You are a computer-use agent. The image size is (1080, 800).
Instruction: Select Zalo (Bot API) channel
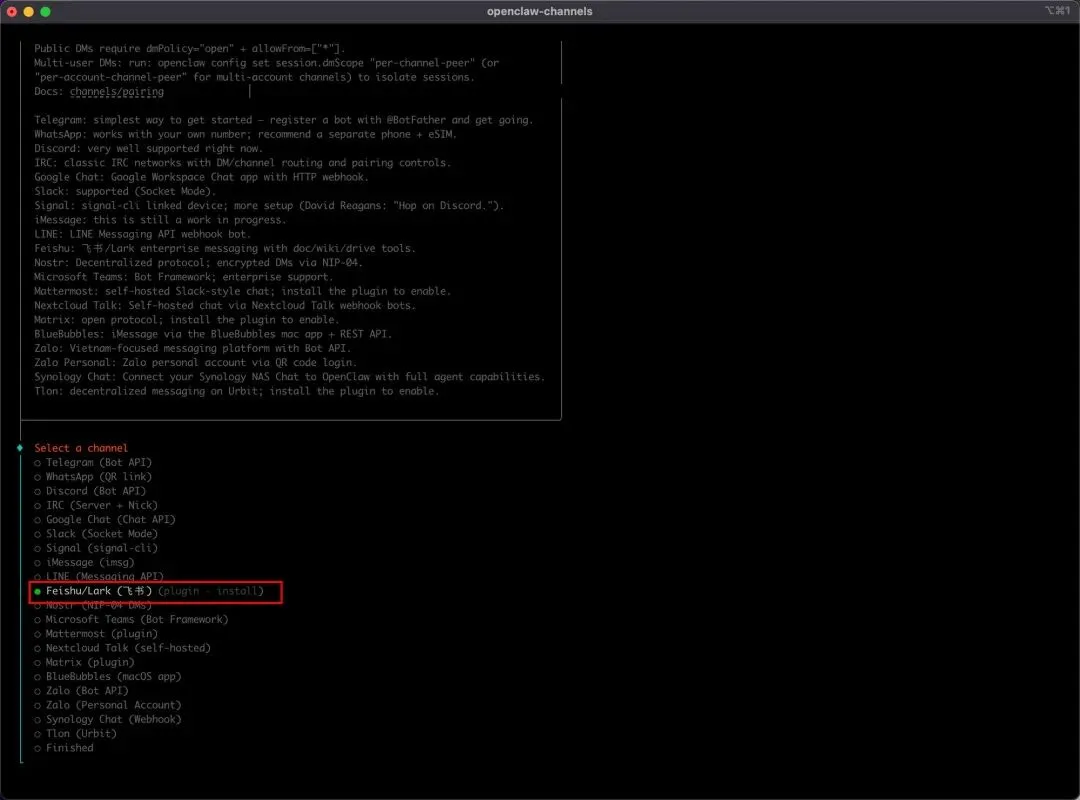(x=81, y=691)
